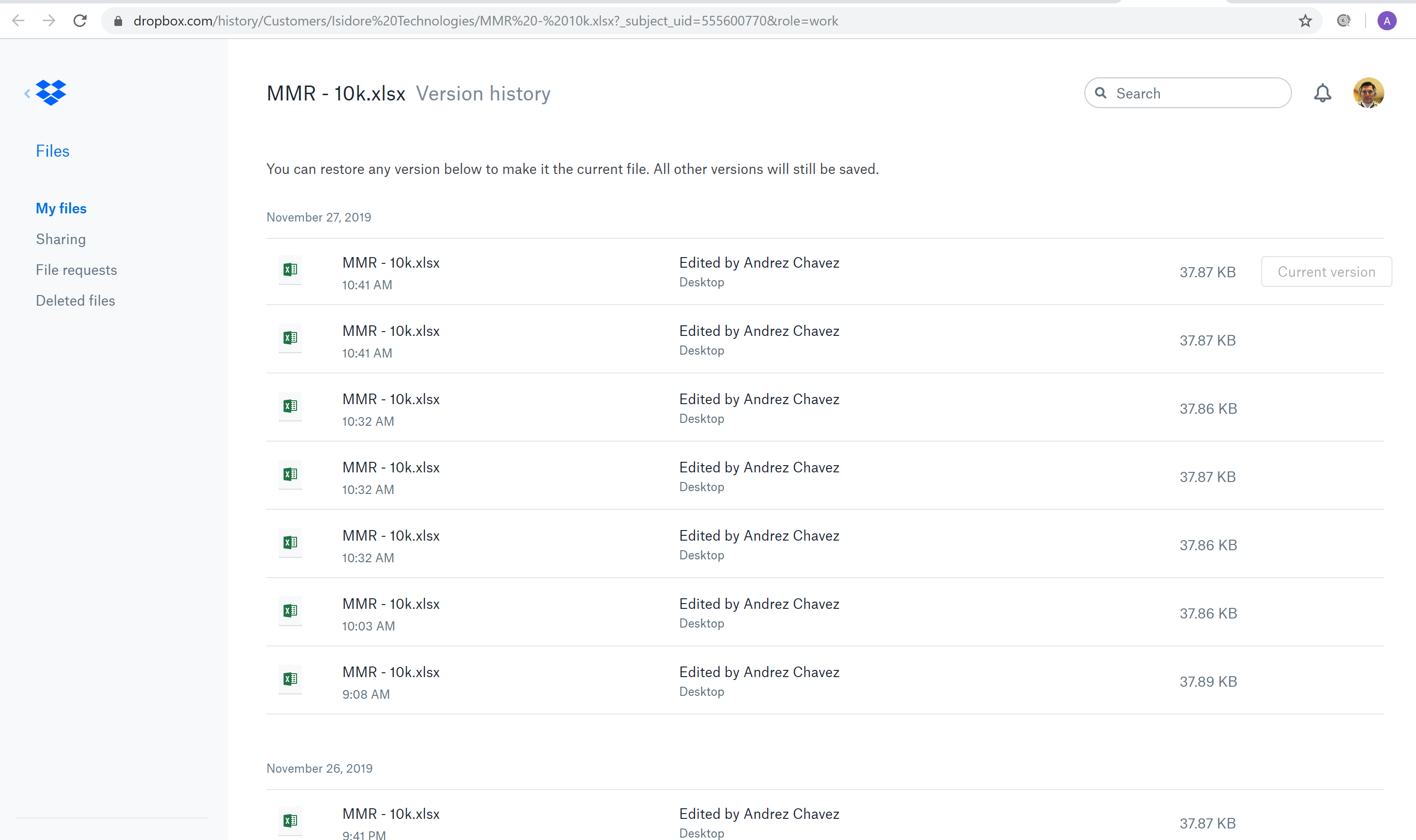Click the Excel icon of 9:08 AM version
This screenshot has height=840, width=1416.
290,679
